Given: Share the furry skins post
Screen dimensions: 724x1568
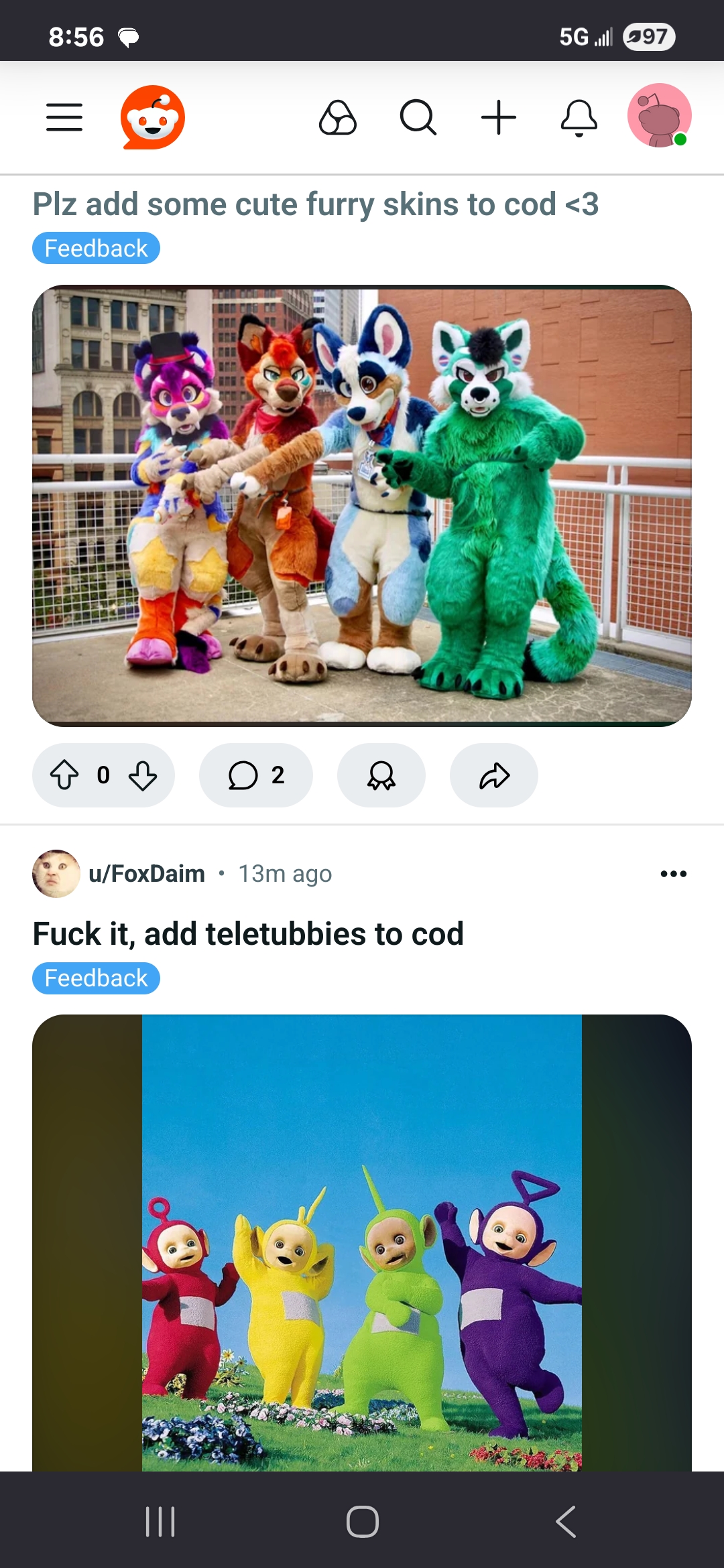Looking at the screenshot, I should (494, 775).
